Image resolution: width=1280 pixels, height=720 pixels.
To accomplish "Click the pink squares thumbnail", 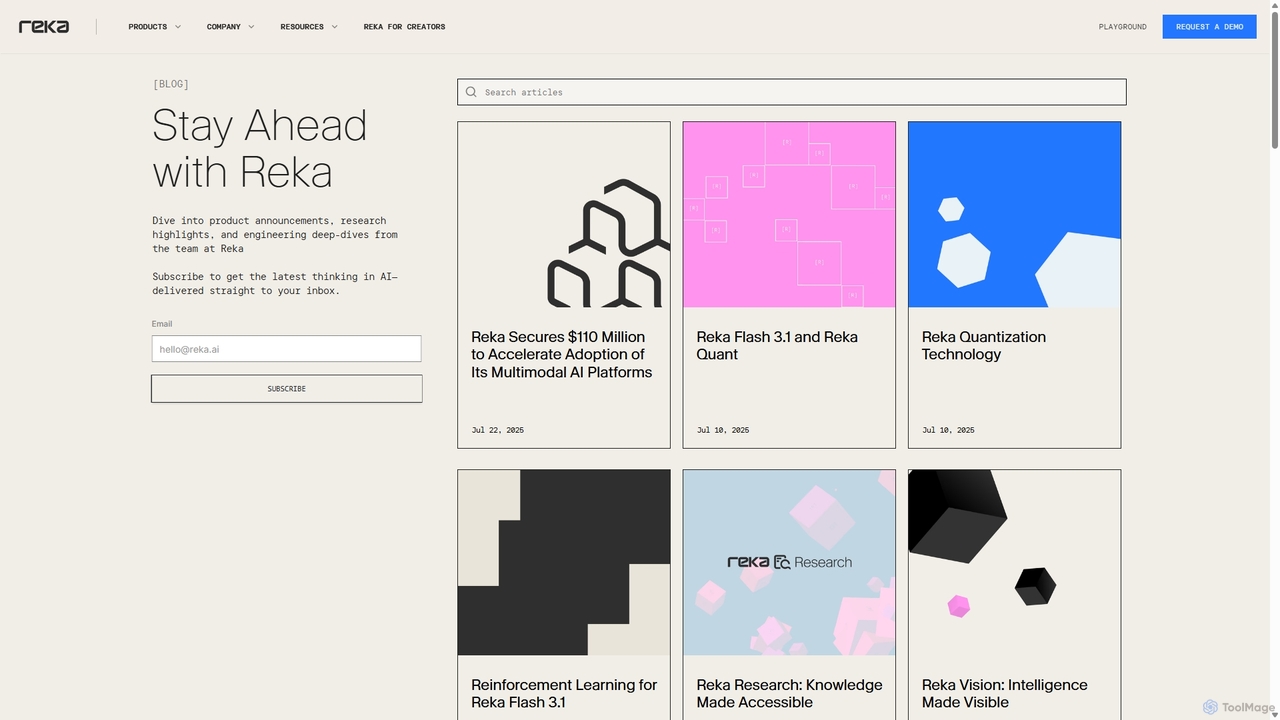I will click(x=789, y=215).
